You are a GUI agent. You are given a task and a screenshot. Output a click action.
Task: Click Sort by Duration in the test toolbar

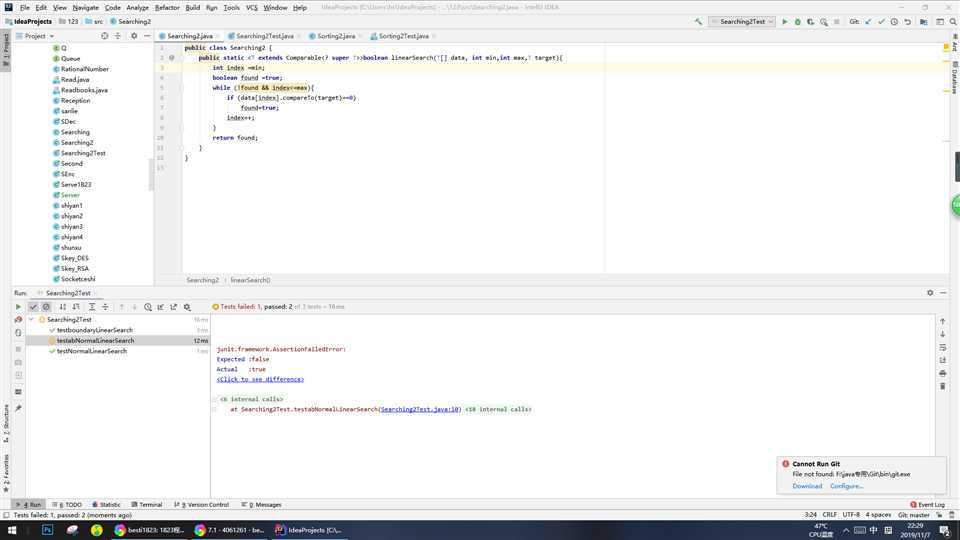pos(76,307)
